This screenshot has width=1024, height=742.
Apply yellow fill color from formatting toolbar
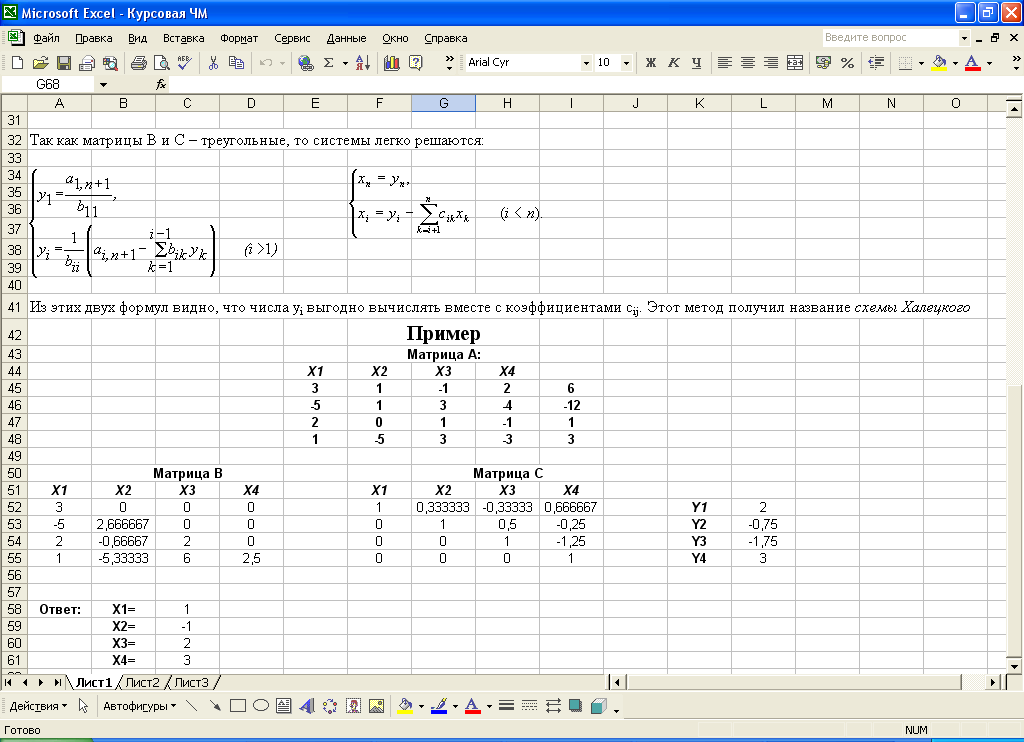coord(939,63)
